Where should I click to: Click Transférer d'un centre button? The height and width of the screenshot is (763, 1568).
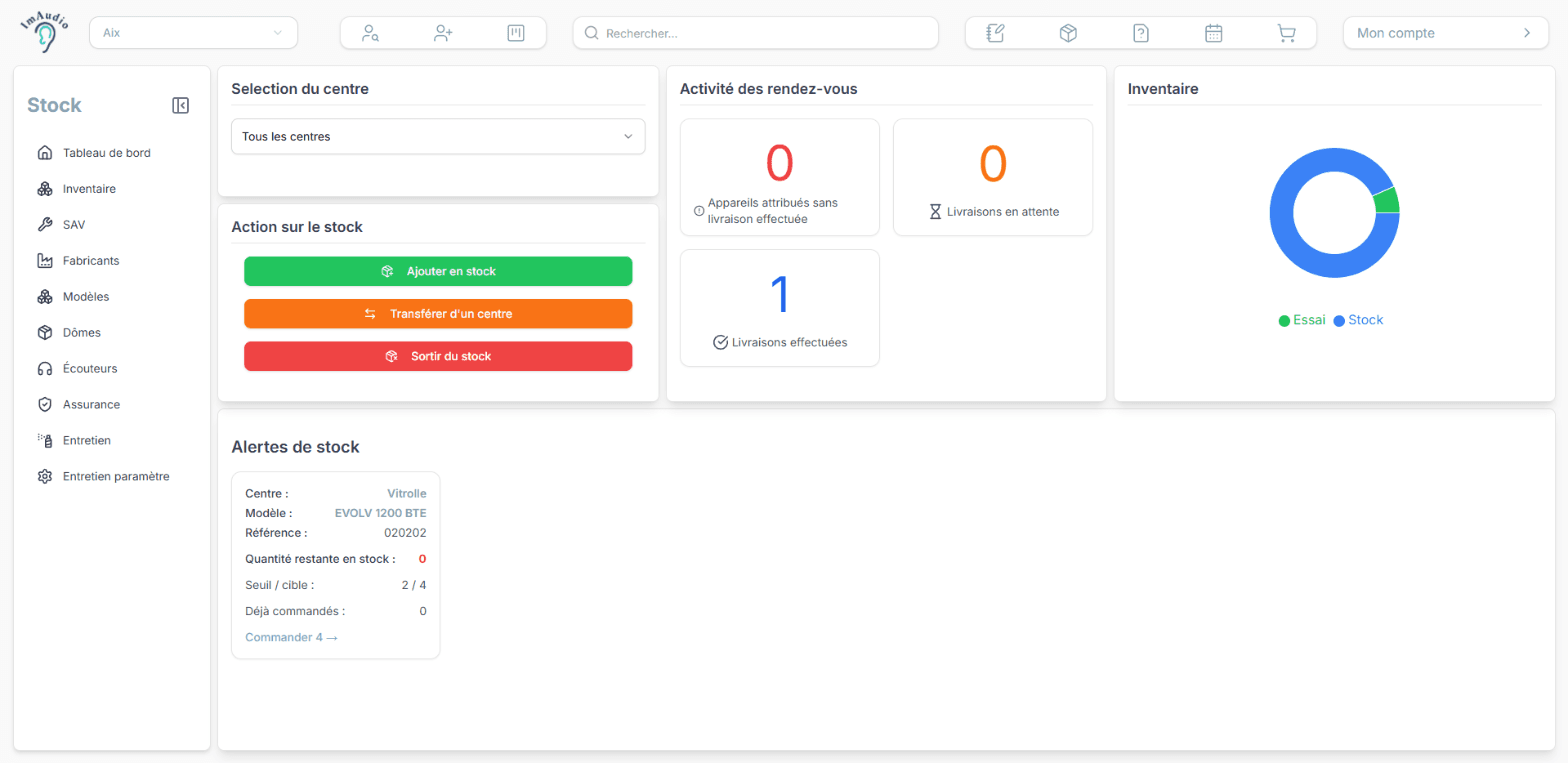(x=438, y=314)
